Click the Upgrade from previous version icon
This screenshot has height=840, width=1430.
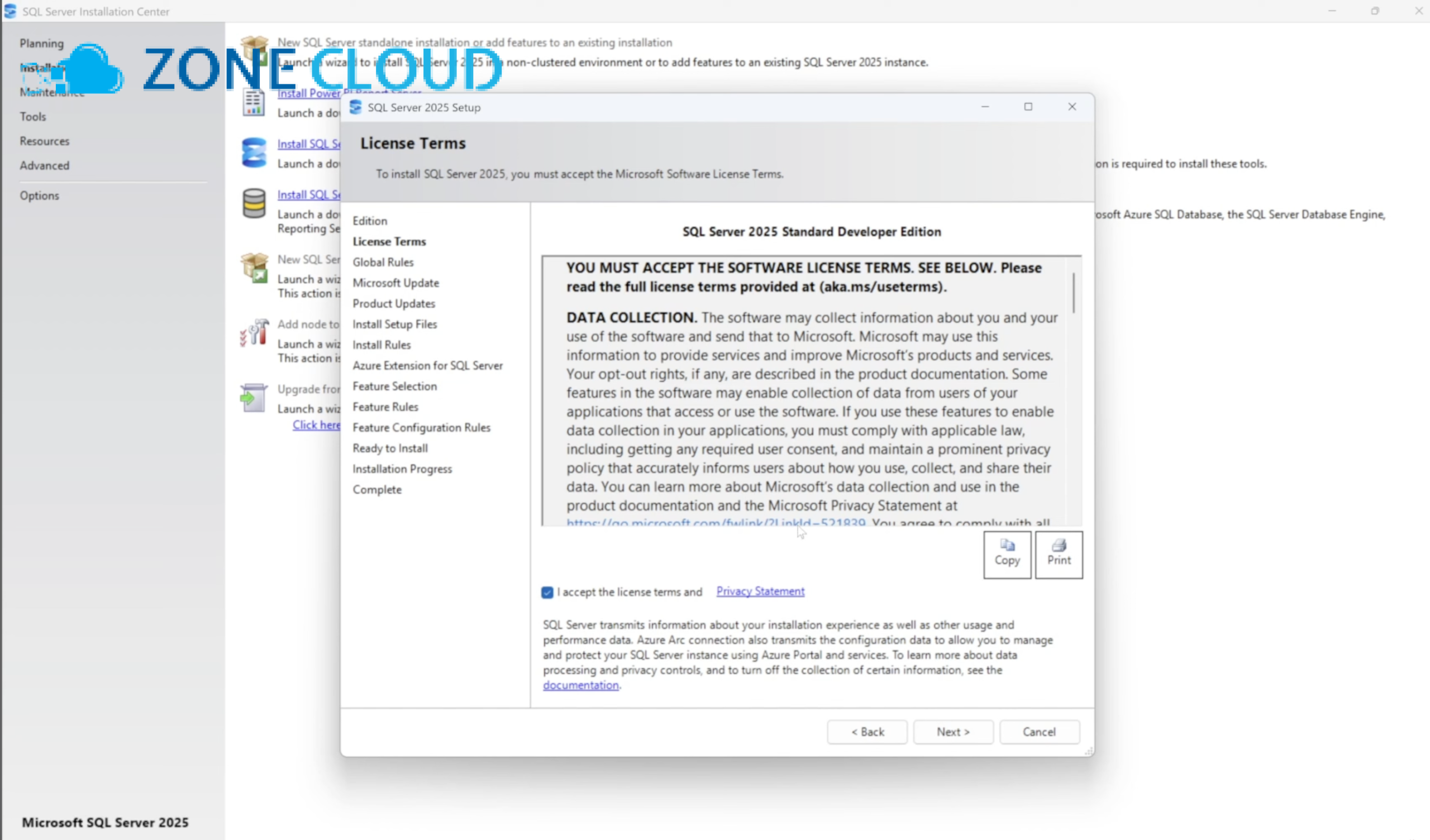(x=253, y=398)
